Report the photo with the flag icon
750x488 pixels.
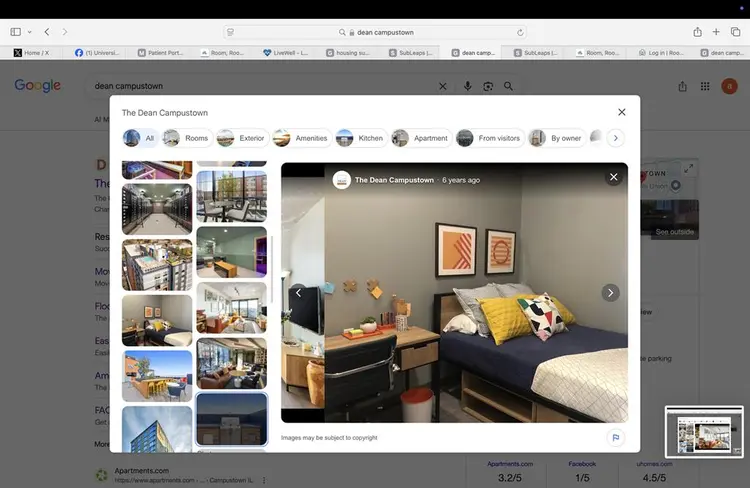pos(616,437)
